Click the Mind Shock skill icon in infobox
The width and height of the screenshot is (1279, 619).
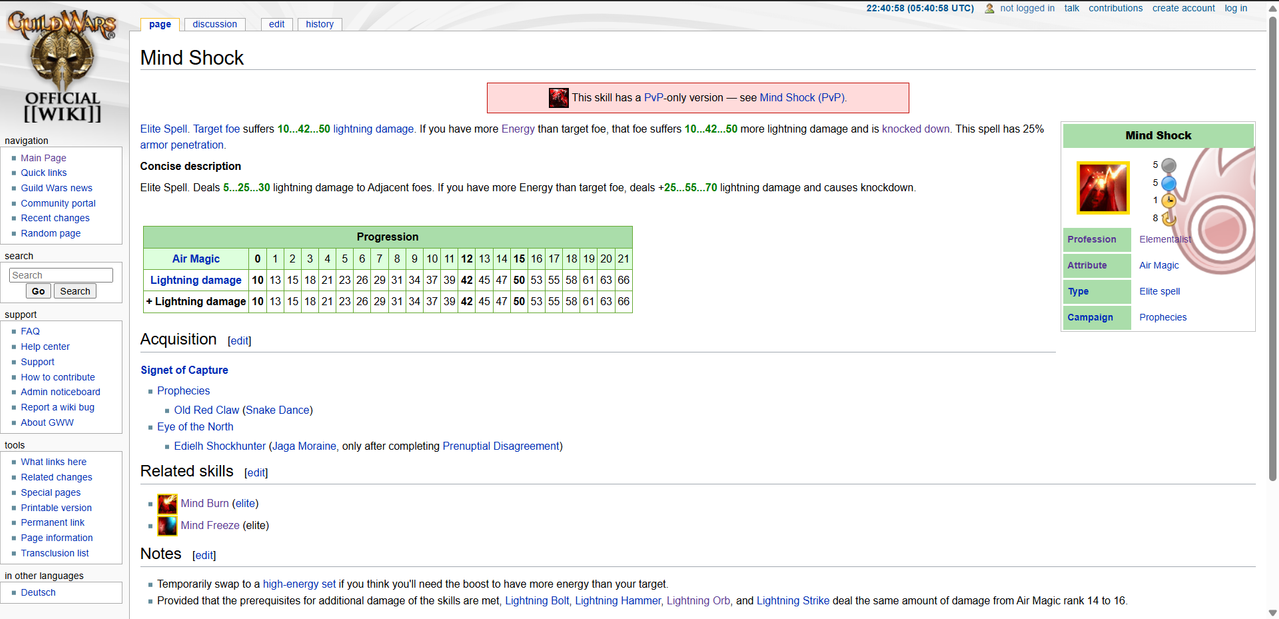point(1102,187)
